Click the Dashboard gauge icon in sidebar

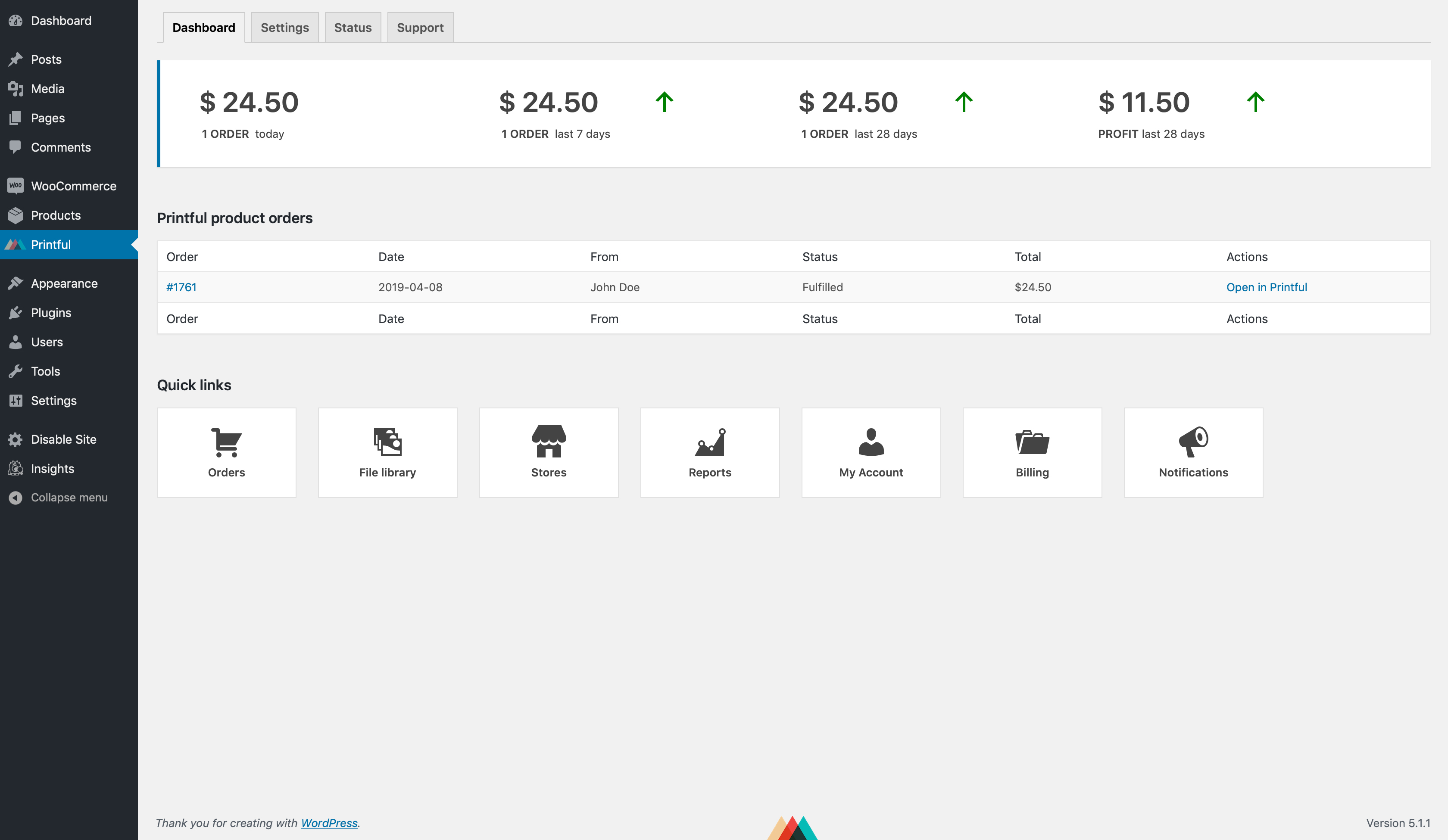pos(16,21)
